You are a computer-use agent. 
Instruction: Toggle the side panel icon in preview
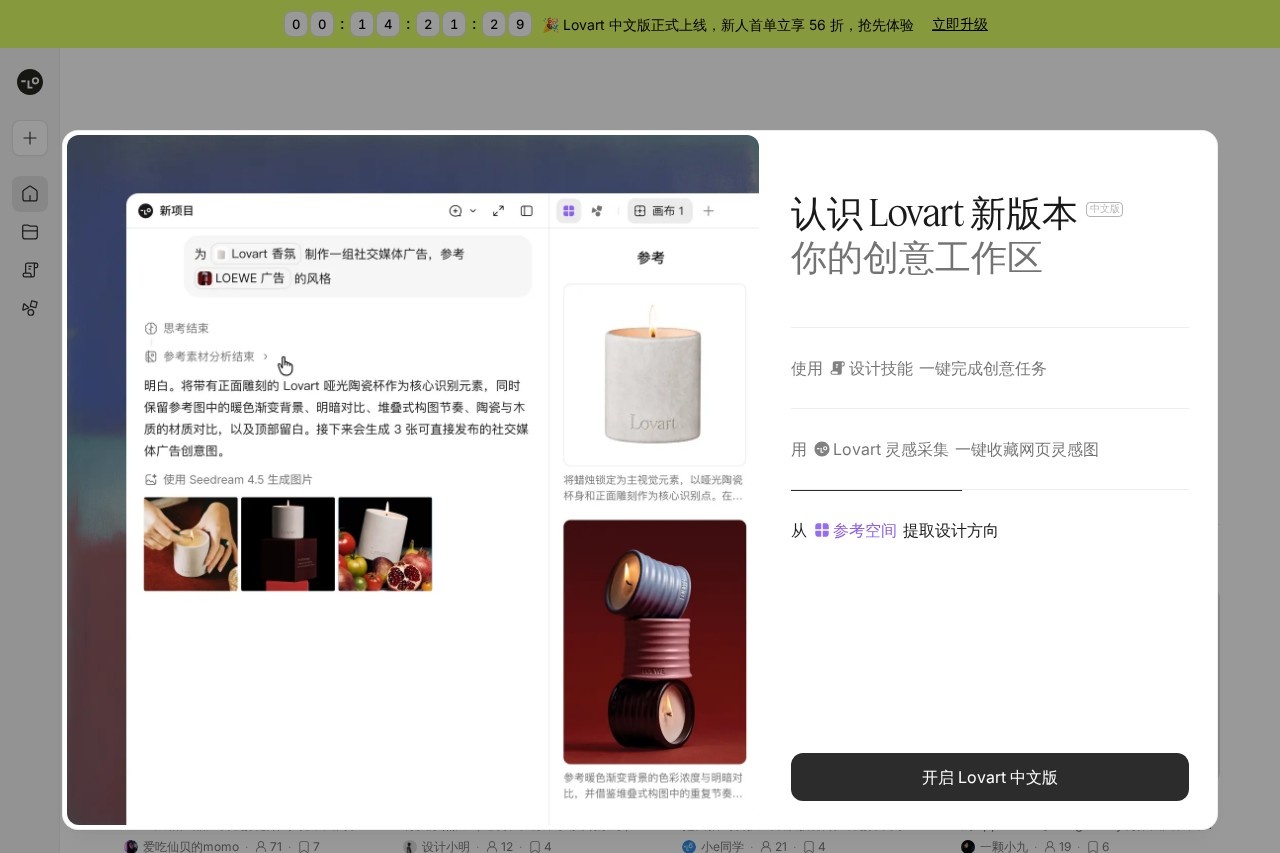point(527,211)
